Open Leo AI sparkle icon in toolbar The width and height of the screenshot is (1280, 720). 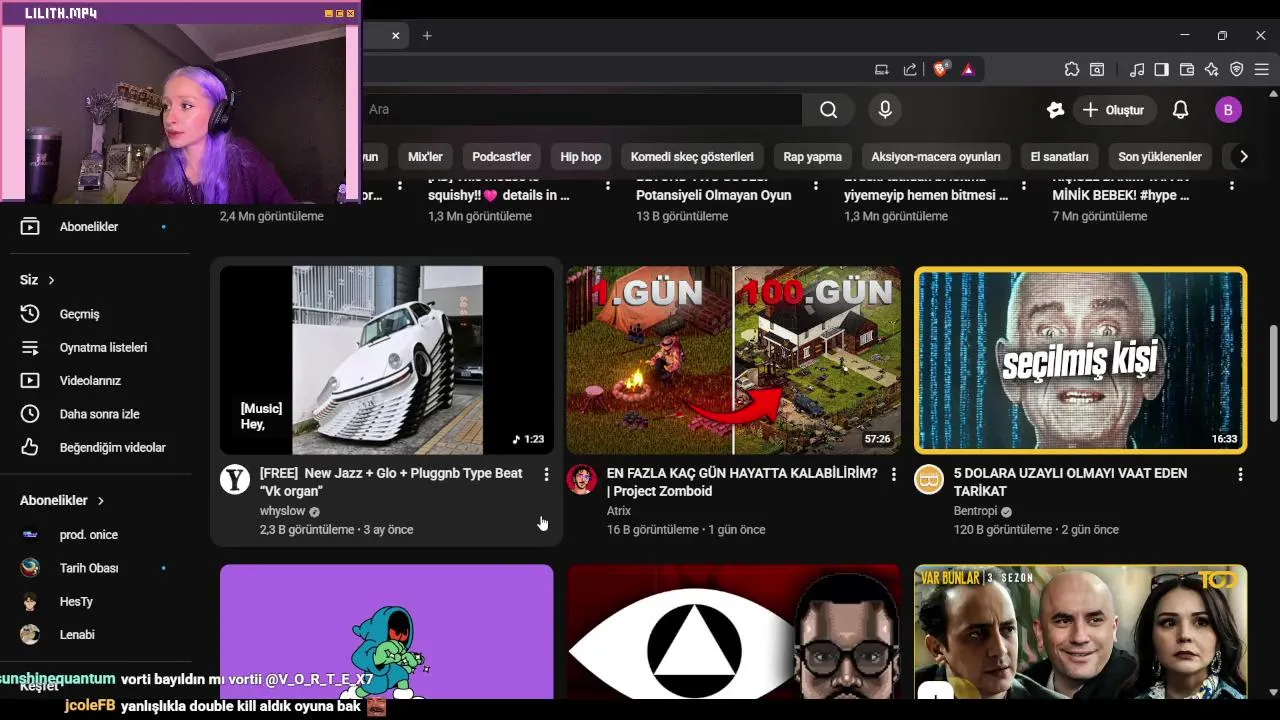[x=1212, y=69]
